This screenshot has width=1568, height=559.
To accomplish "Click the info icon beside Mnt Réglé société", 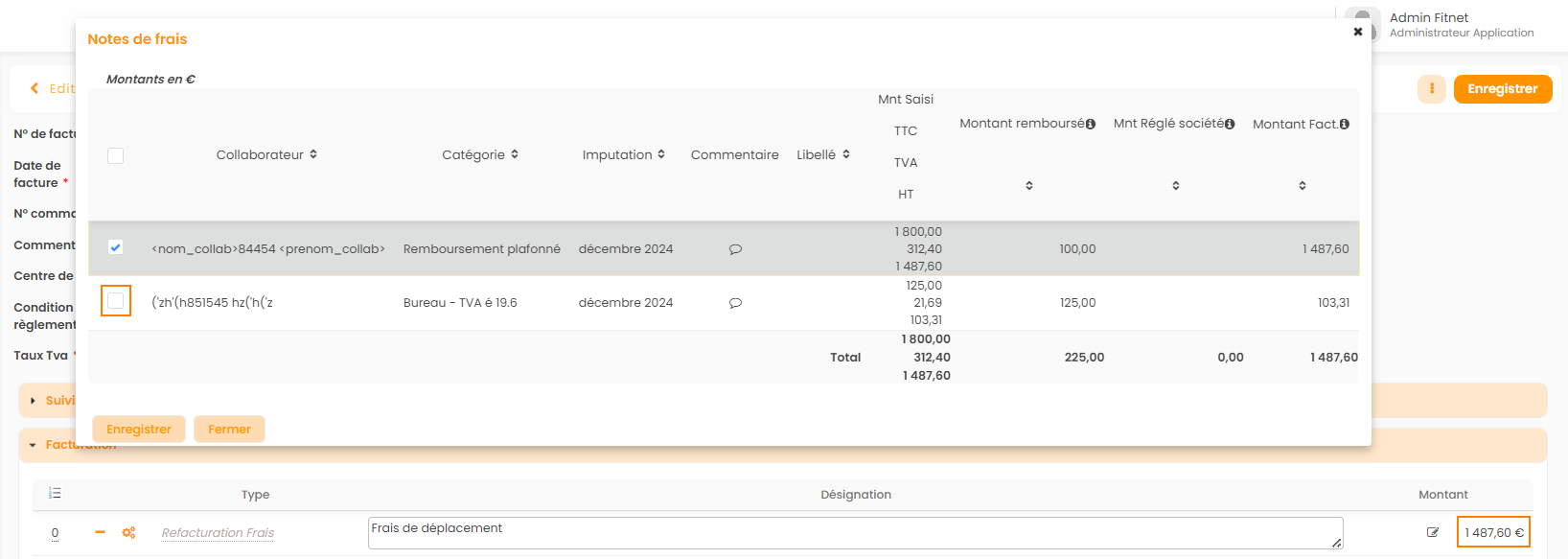I will (x=1230, y=124).
